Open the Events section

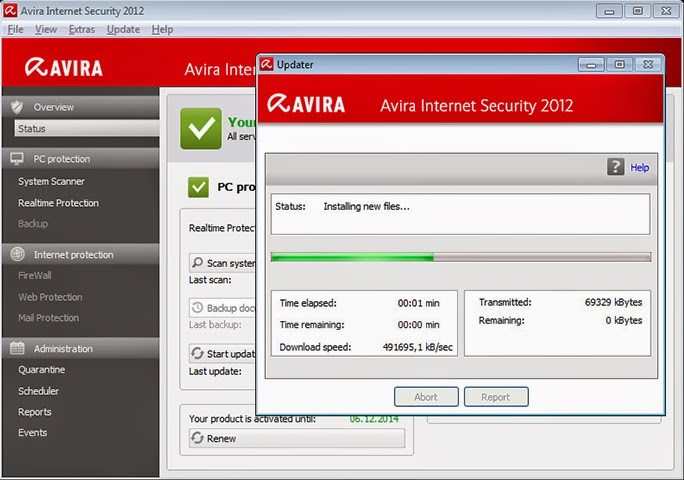[x=32, y=432]
